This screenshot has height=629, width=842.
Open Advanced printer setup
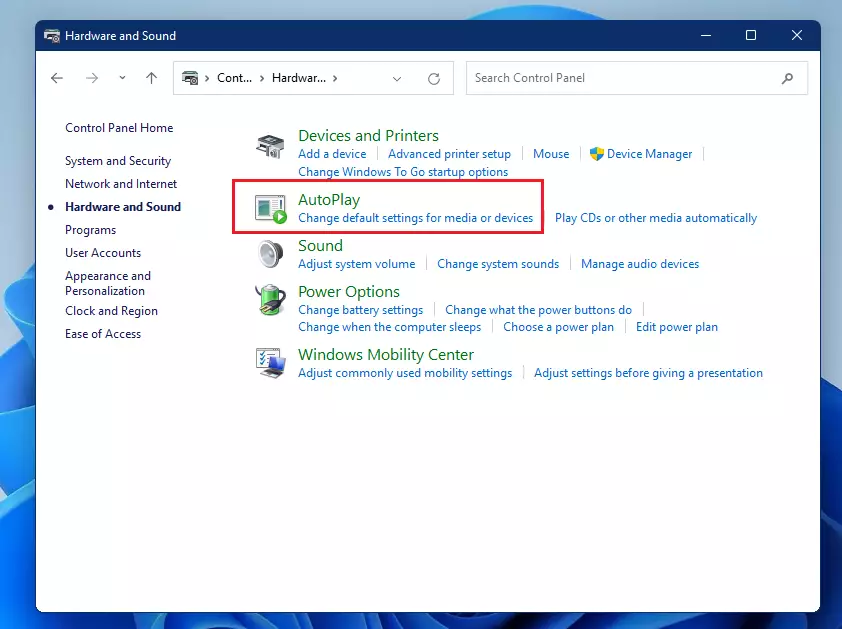449,154
